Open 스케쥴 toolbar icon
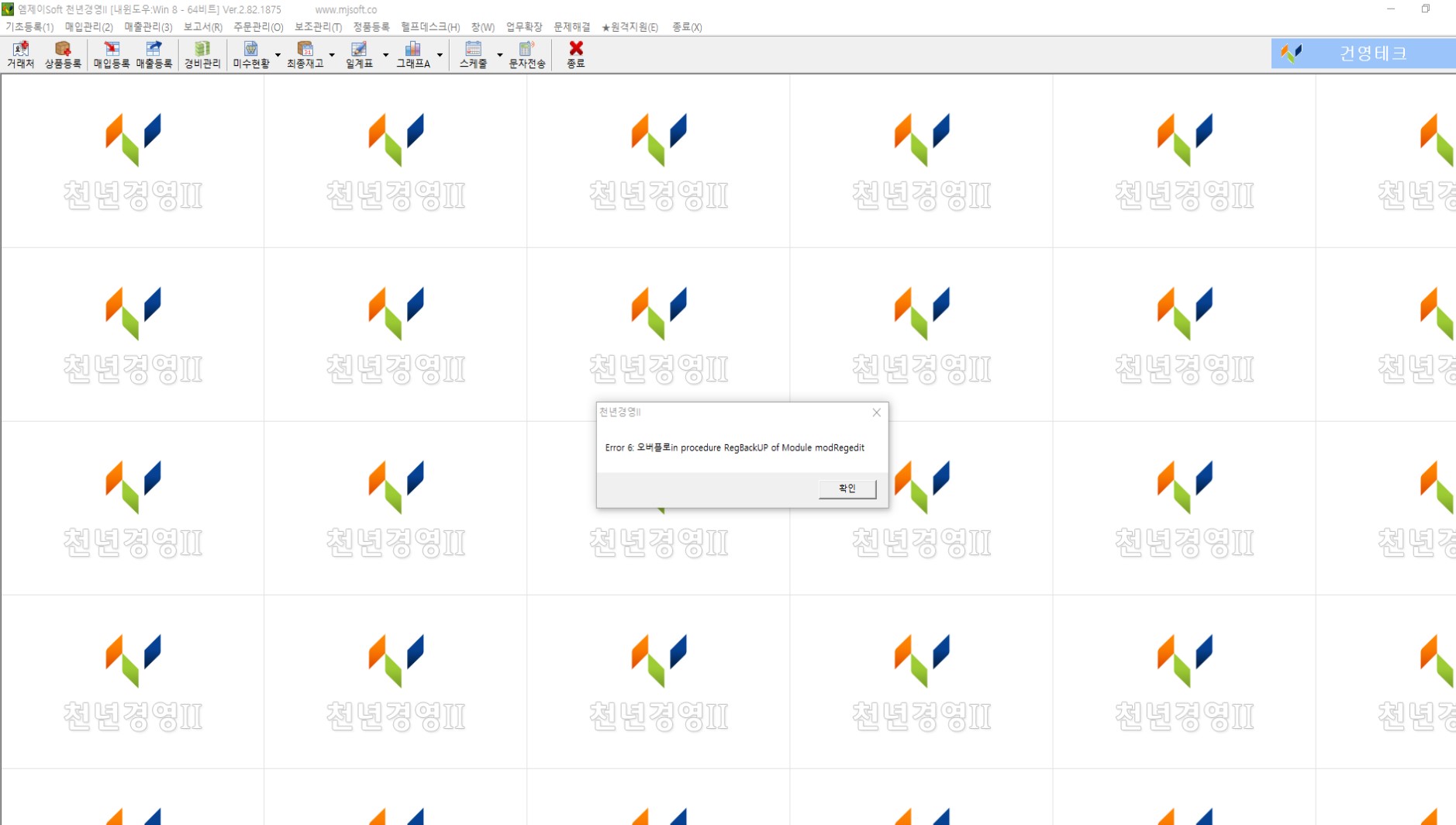The height and width of the screenshot is (825, 1456). [473, 54]
